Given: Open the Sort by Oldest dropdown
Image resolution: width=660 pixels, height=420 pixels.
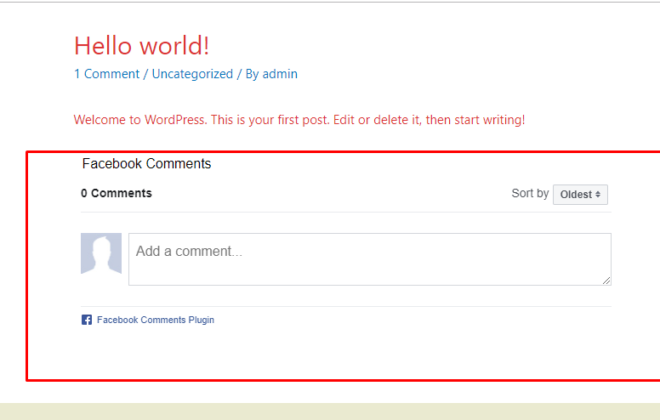Looking at the screenshot, I should tap(580, 194).
